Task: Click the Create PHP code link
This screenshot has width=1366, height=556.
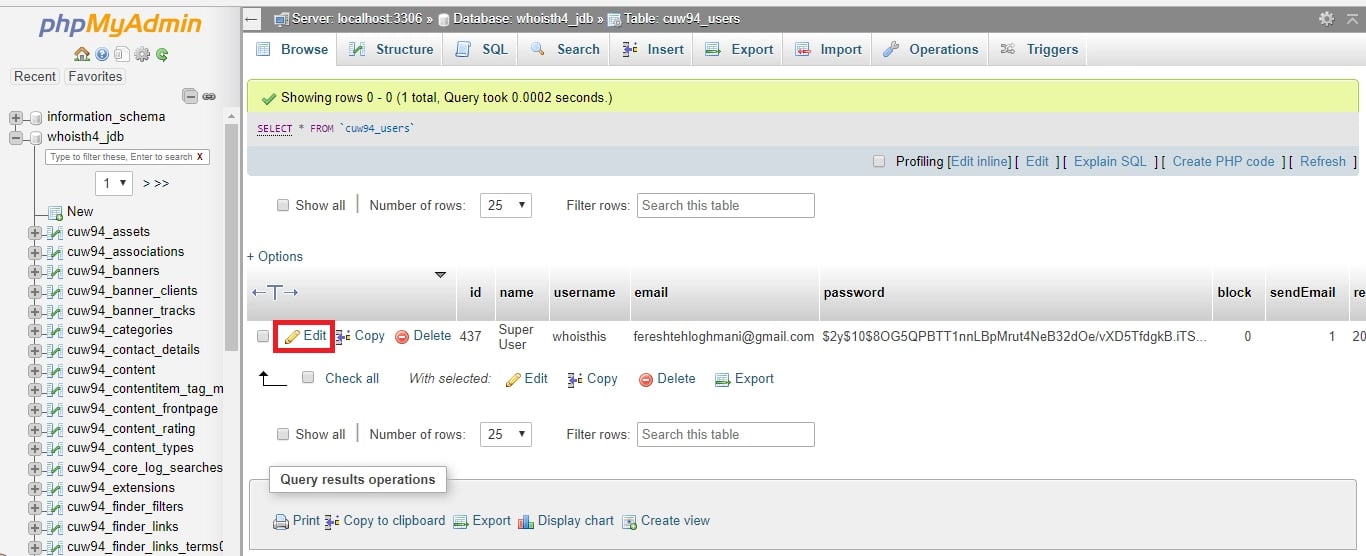Action: click(1223, 161)
